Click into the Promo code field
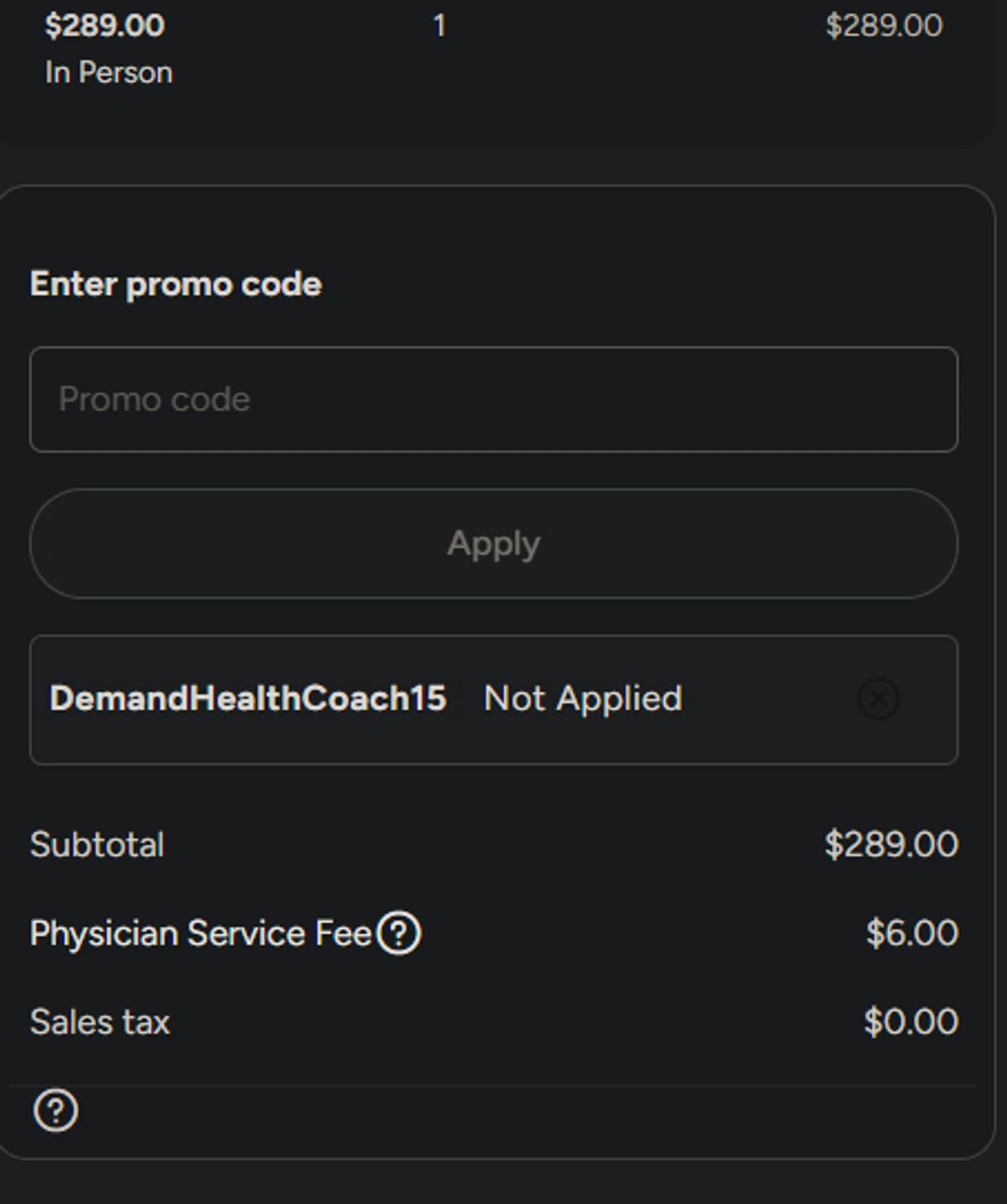This screenshot has height=1204, width=1007. coord(493,400)
